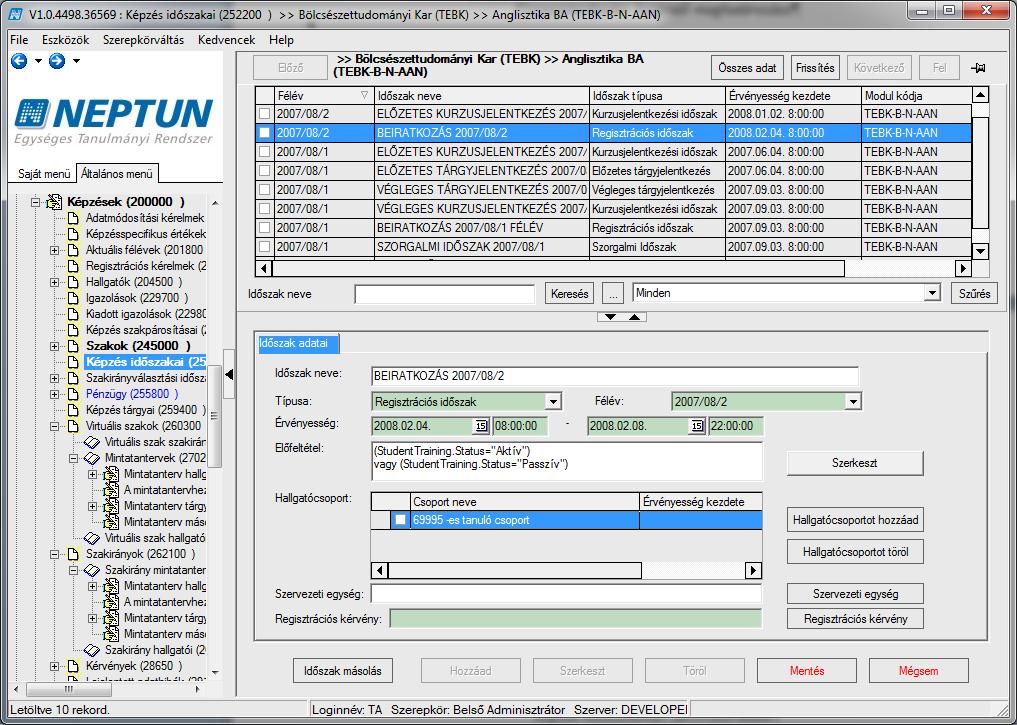Collapse the Képzések tree node
Screen dimensions: 1017x725
36,202
